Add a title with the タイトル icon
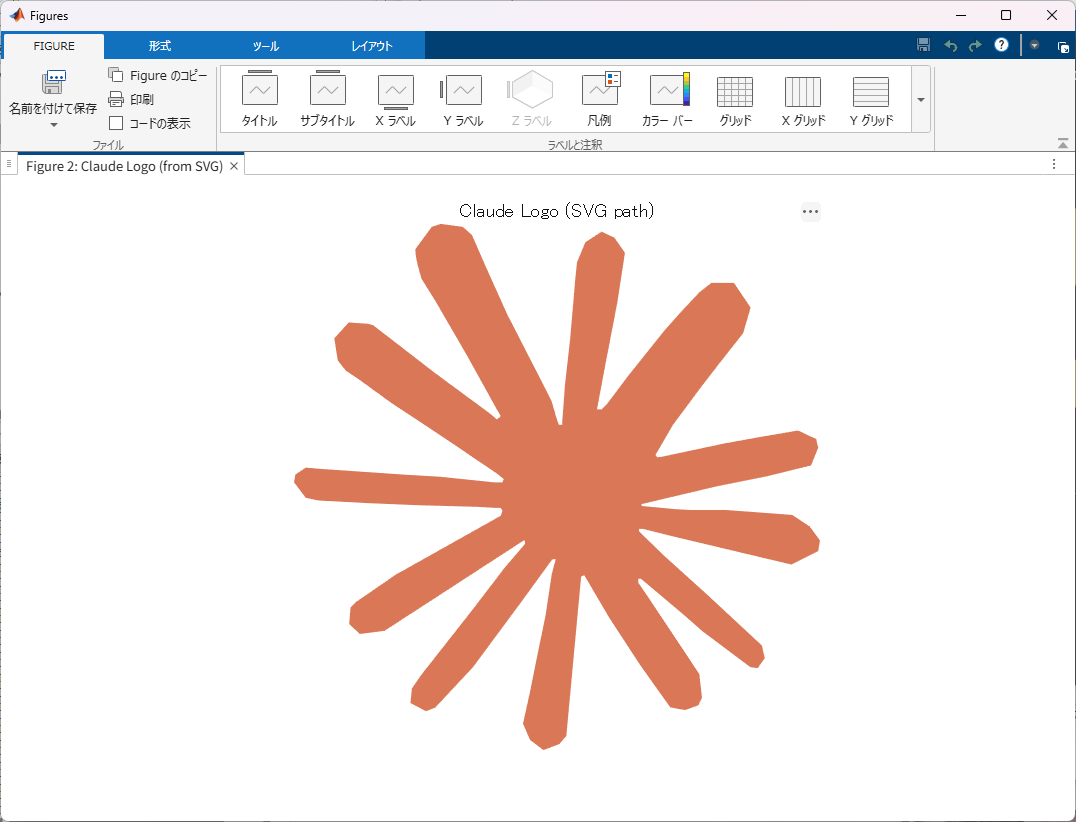The image size is (1076, 822). pyautogui.click(x=259, y=99)
